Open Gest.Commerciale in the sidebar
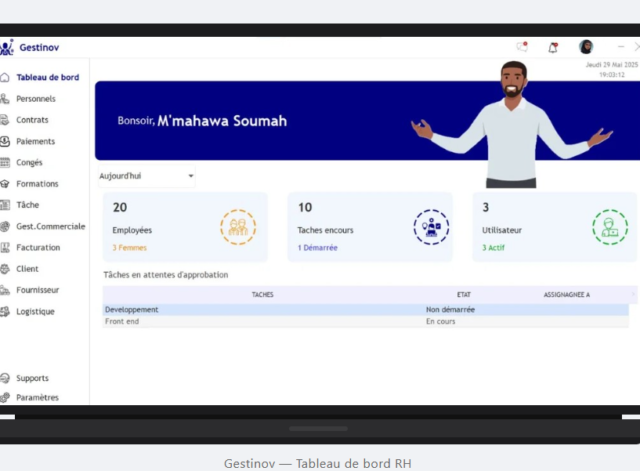Viewport: 640px width, 471px height. point(51,226)
